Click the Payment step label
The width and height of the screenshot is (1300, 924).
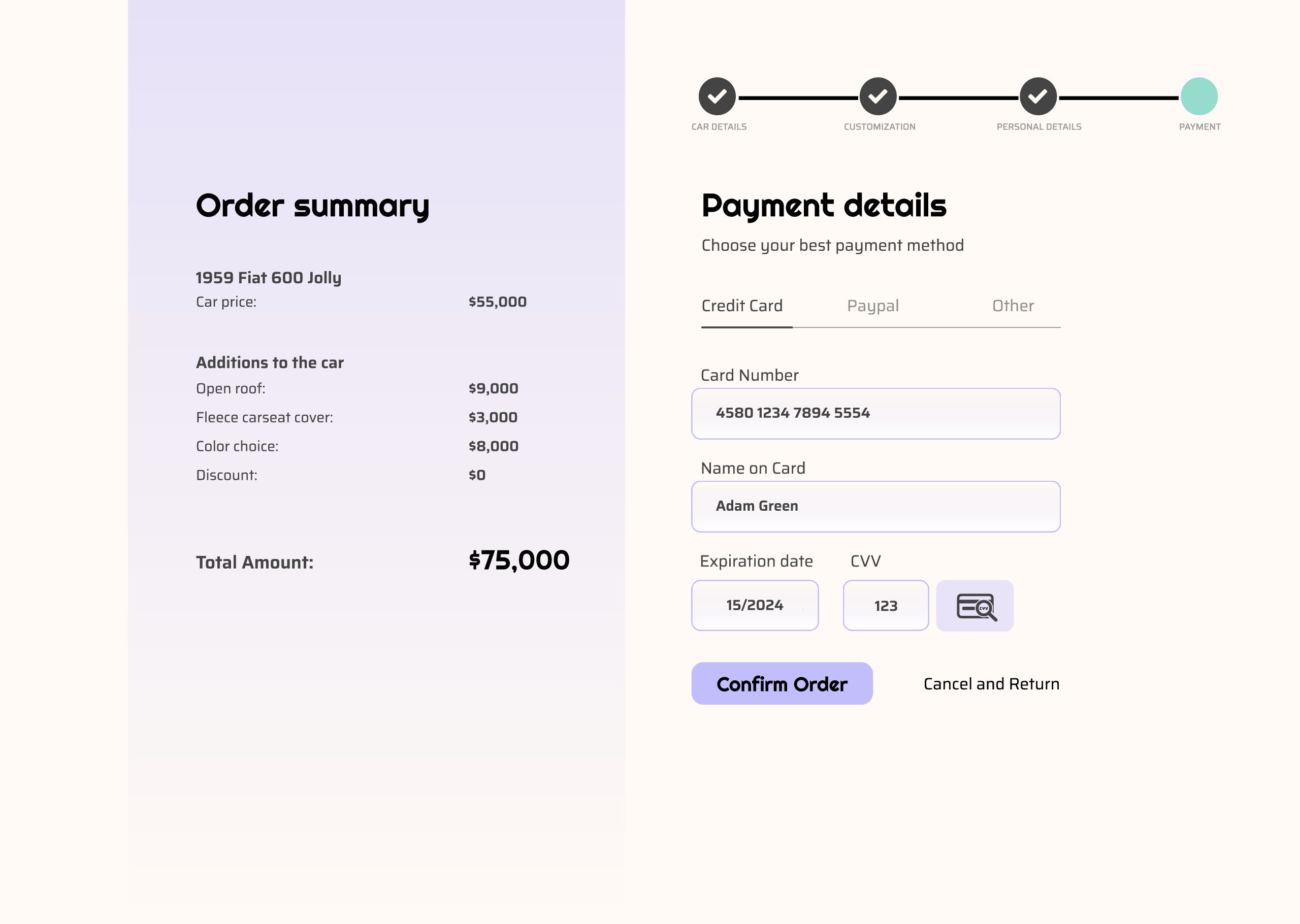pos(1199,127)
